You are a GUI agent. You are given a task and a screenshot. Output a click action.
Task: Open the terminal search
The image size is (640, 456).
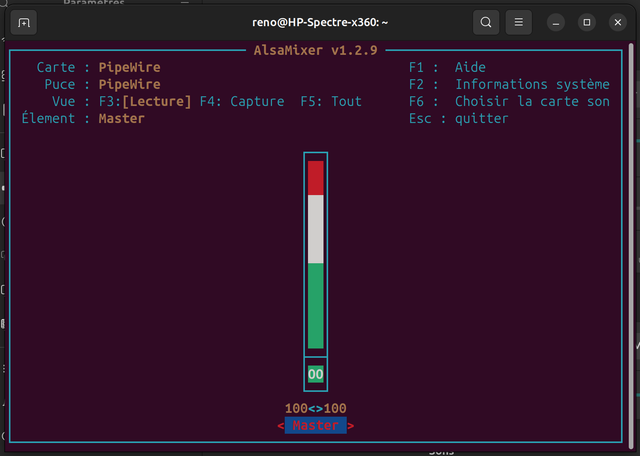(486, 22)
